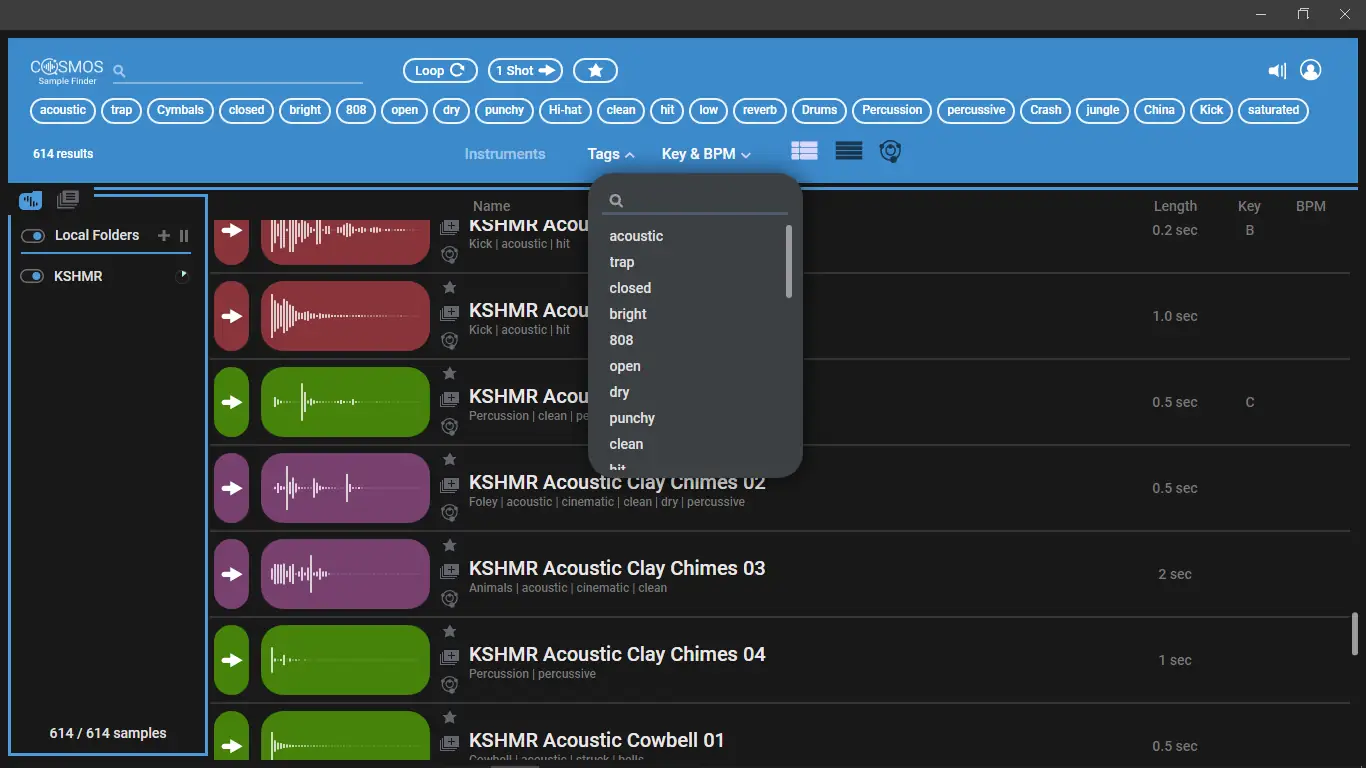Open the user account icon
1366x768 pixels.
pyautogui.click(x=1311, y=70)
